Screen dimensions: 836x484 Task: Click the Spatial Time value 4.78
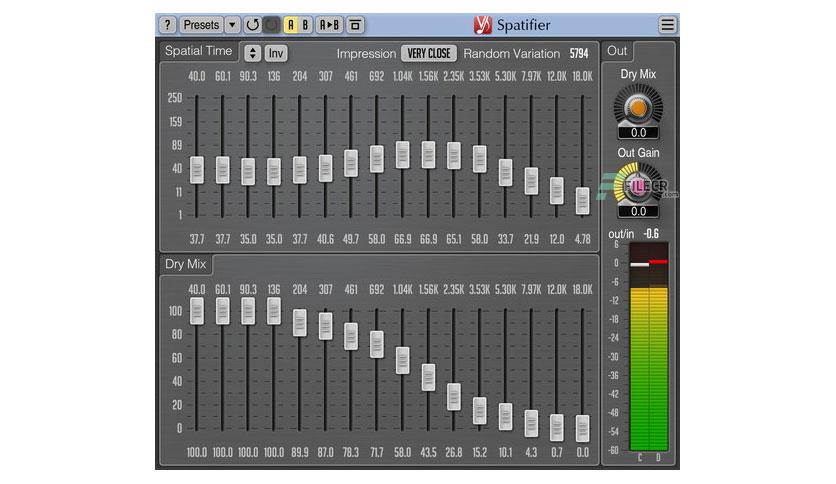582,239
